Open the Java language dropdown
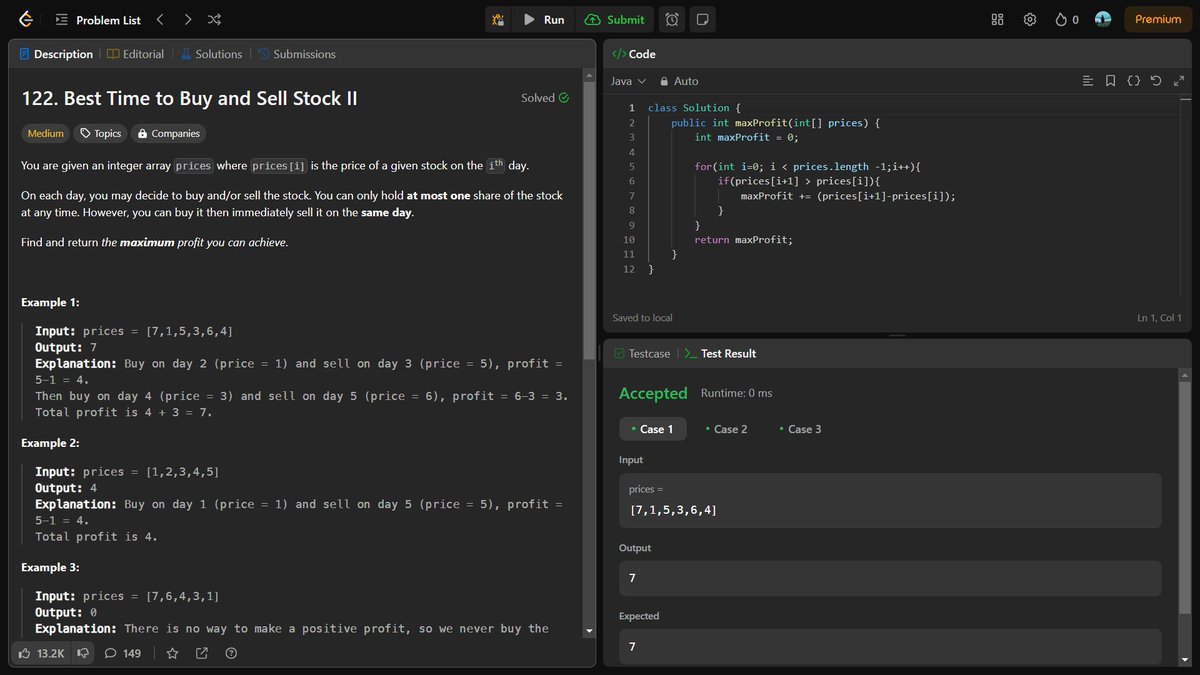Viewport: 1200px width, 675px height. tap(628, 81)
